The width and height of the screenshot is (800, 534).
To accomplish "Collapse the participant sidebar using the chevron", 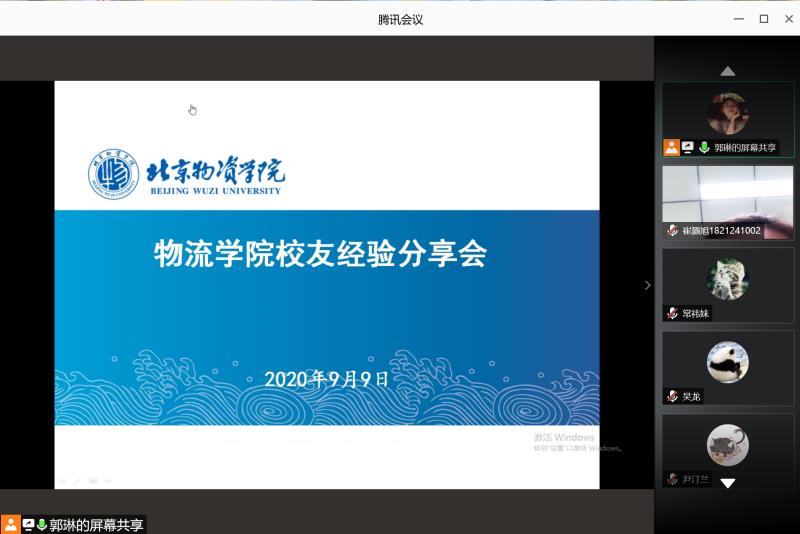I will (647, 285).
